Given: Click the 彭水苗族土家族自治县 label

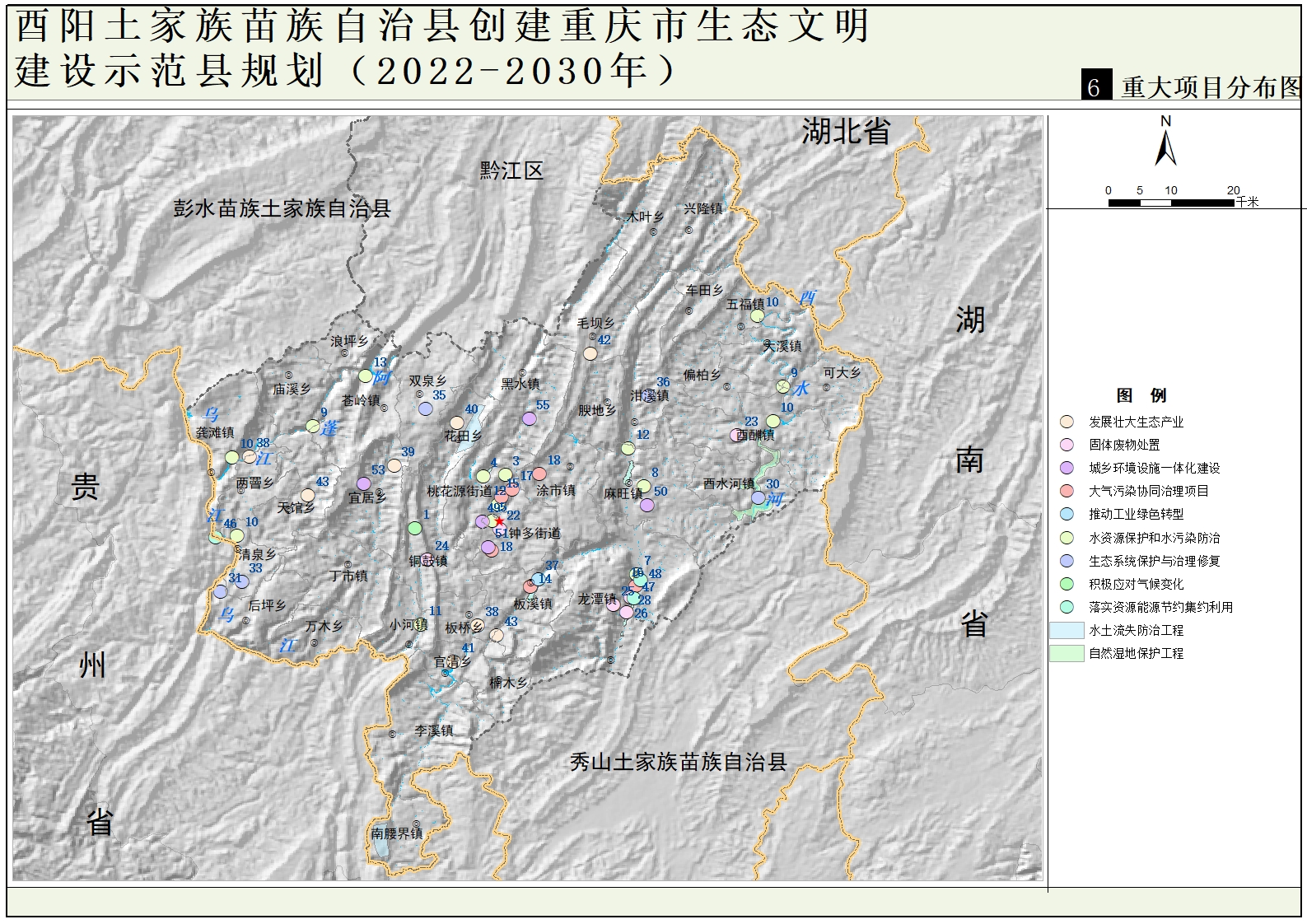Looking at the screenshot, I should [282, 208].
